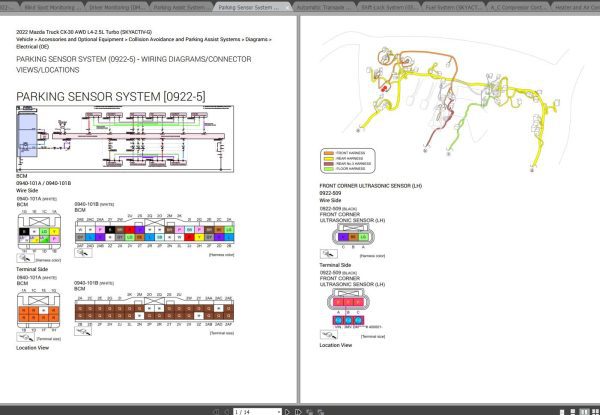This screenshot has height=415, width=600.
Task: Jump to the last page
Action: [x=298, y=412]
